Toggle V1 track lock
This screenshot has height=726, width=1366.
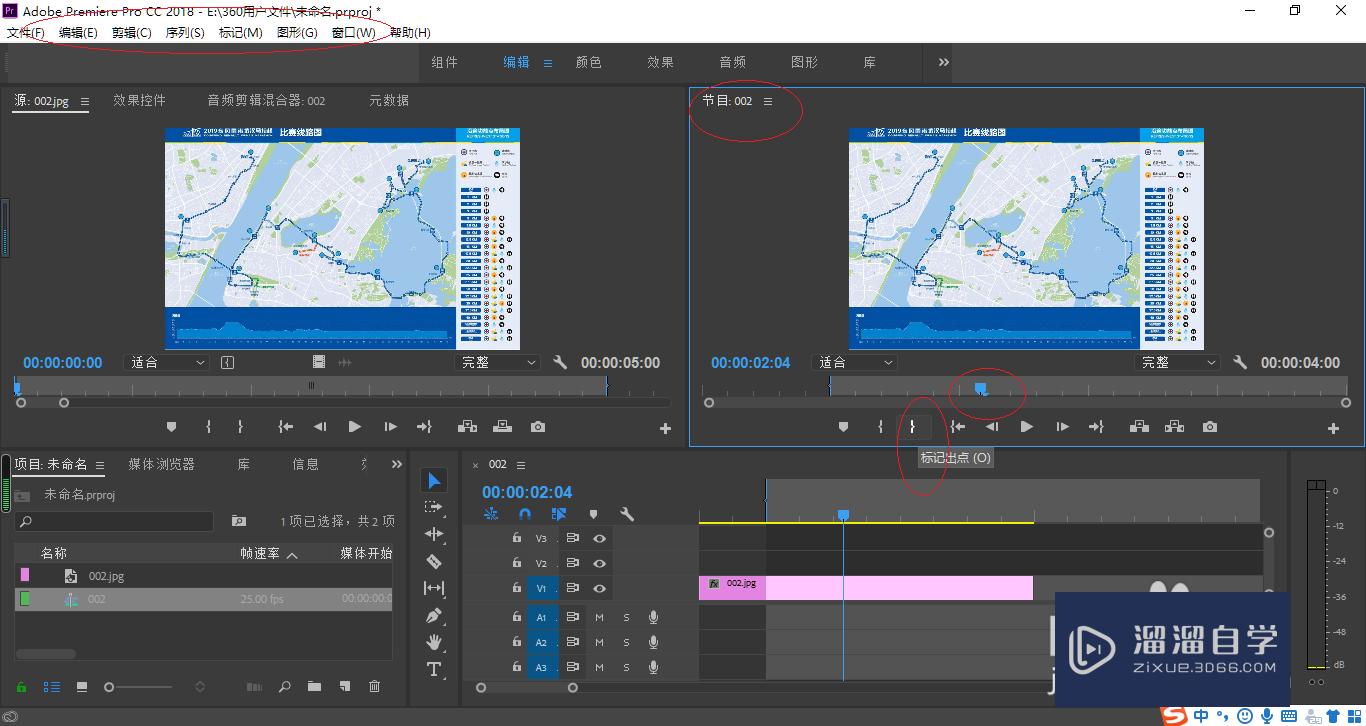pos(516,588)
